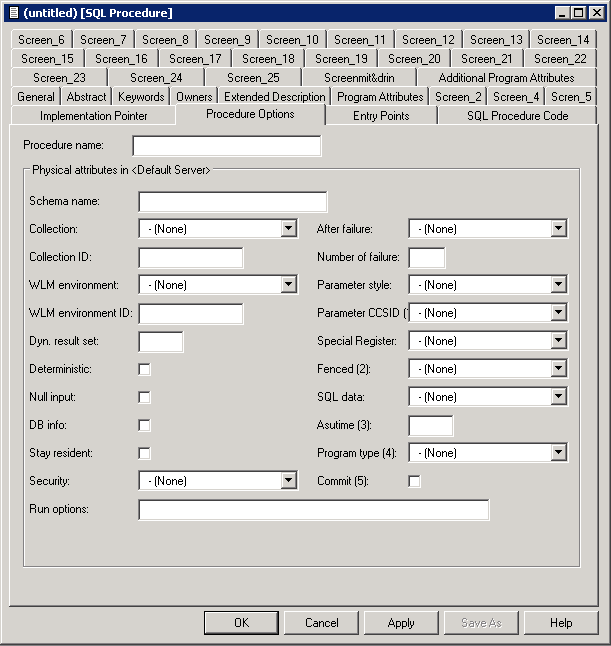Toggle the Stay resident checkbox

point(145,454)
